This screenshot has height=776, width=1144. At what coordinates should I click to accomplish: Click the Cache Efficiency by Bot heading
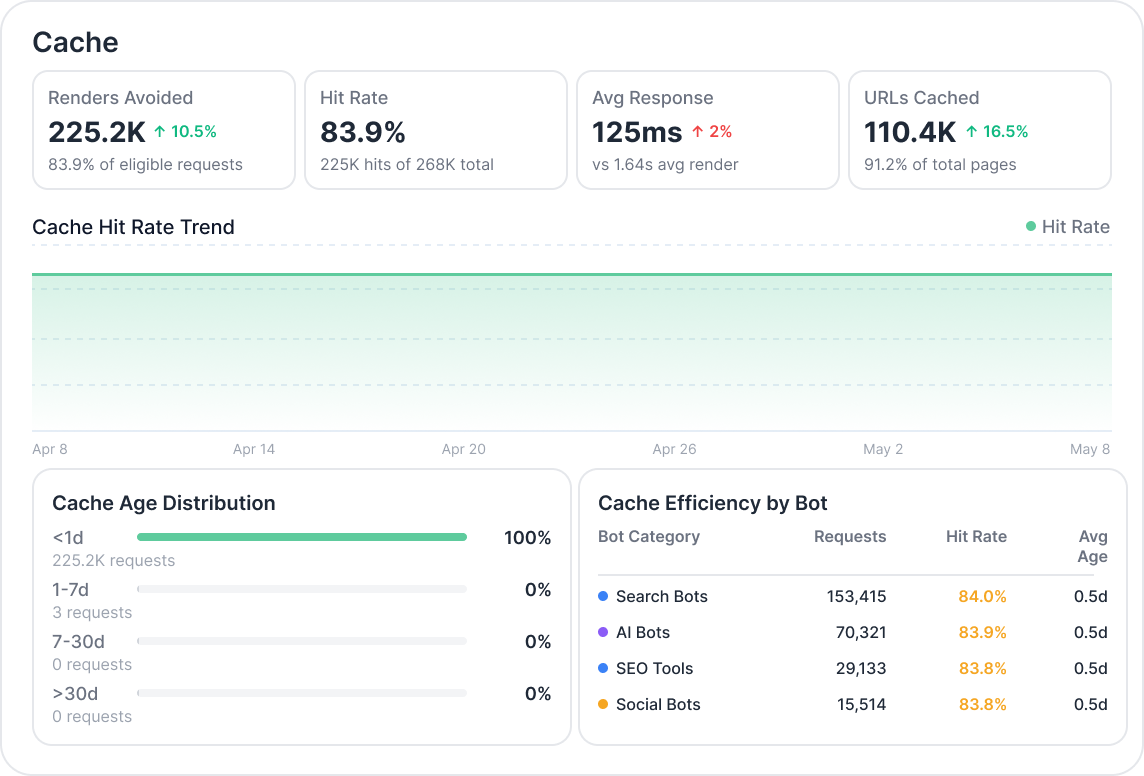pos(712,503)
